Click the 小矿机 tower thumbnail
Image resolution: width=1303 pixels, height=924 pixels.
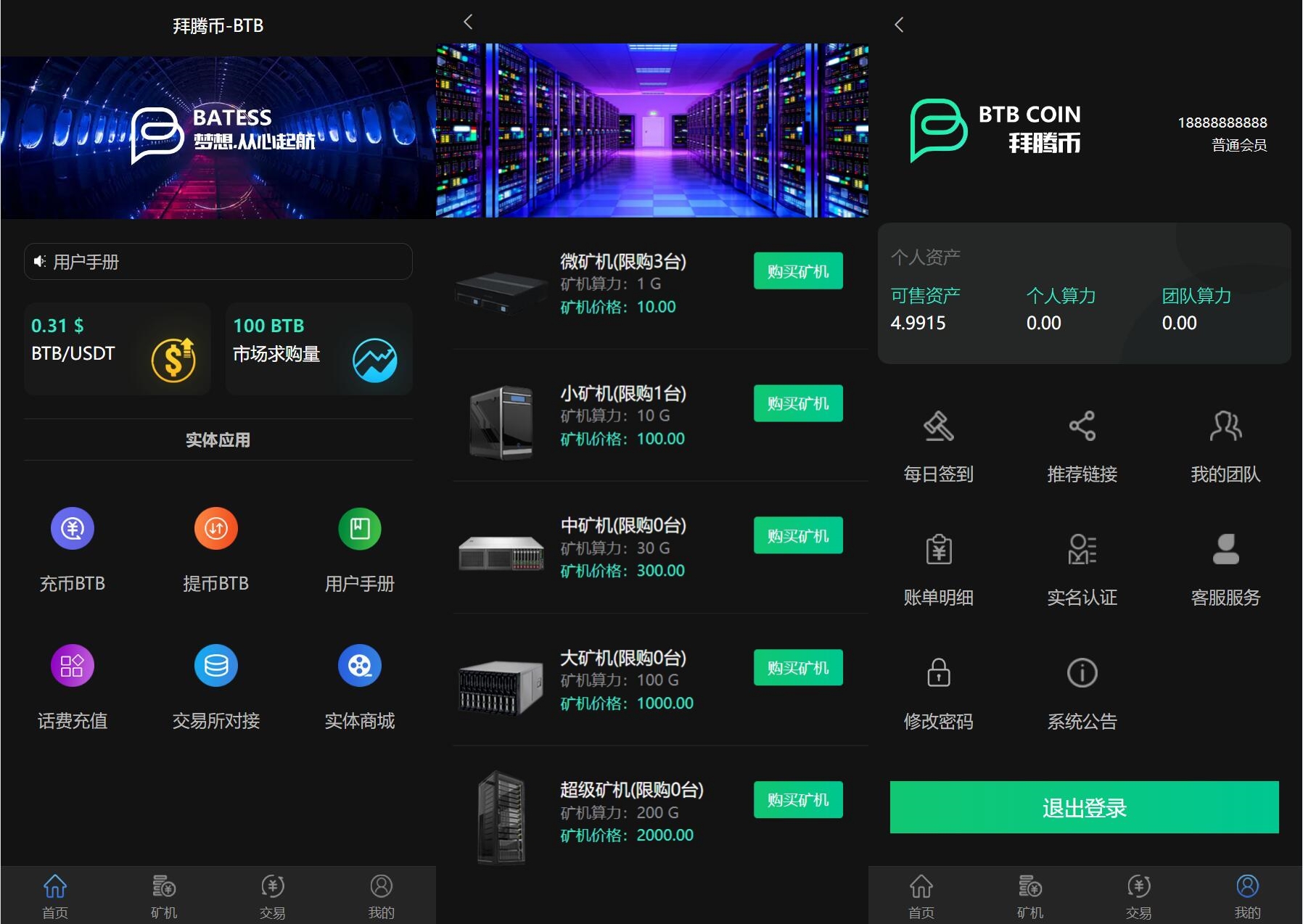[501, 423]
